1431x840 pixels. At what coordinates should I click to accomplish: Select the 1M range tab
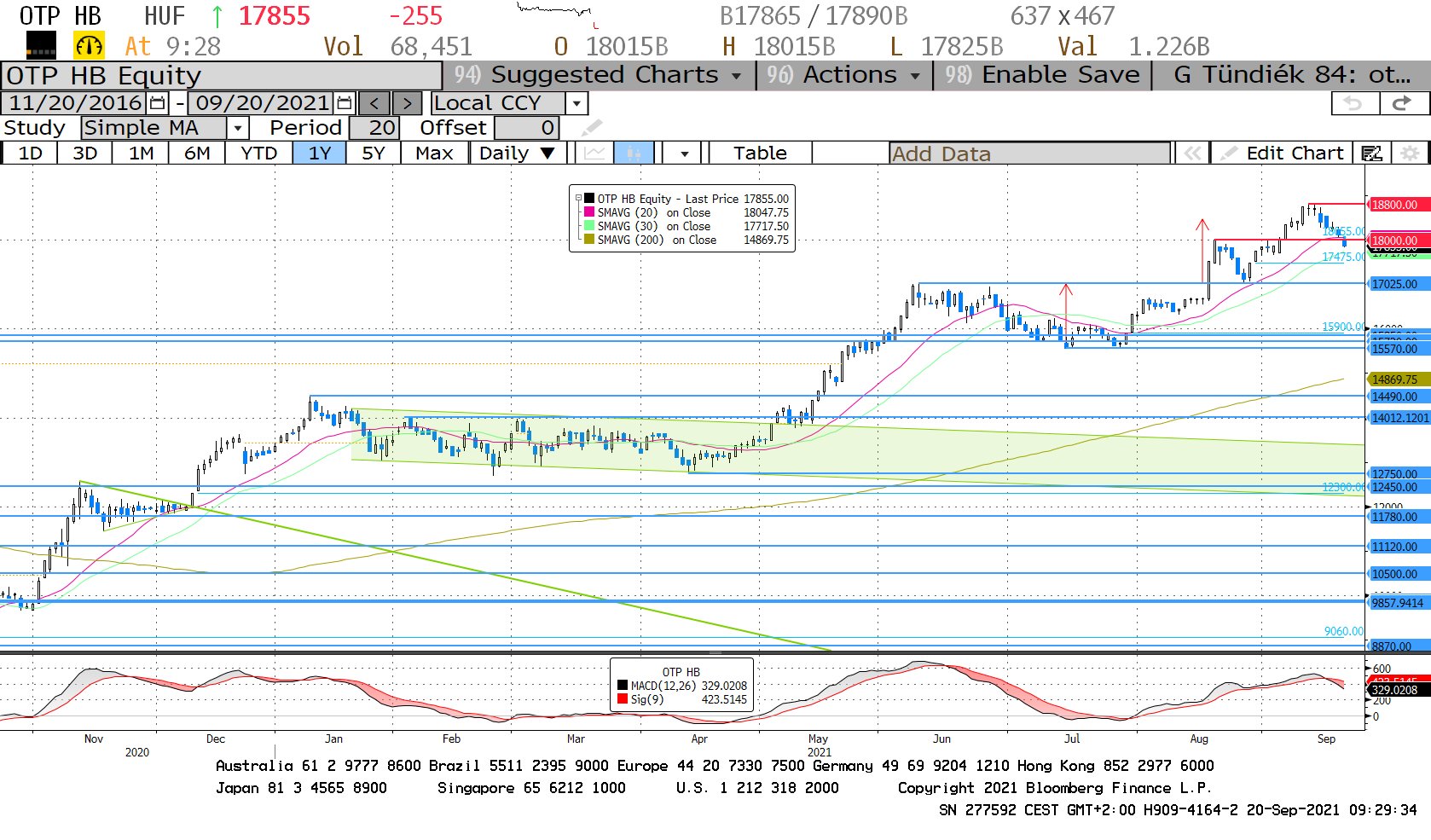[141, 153]
